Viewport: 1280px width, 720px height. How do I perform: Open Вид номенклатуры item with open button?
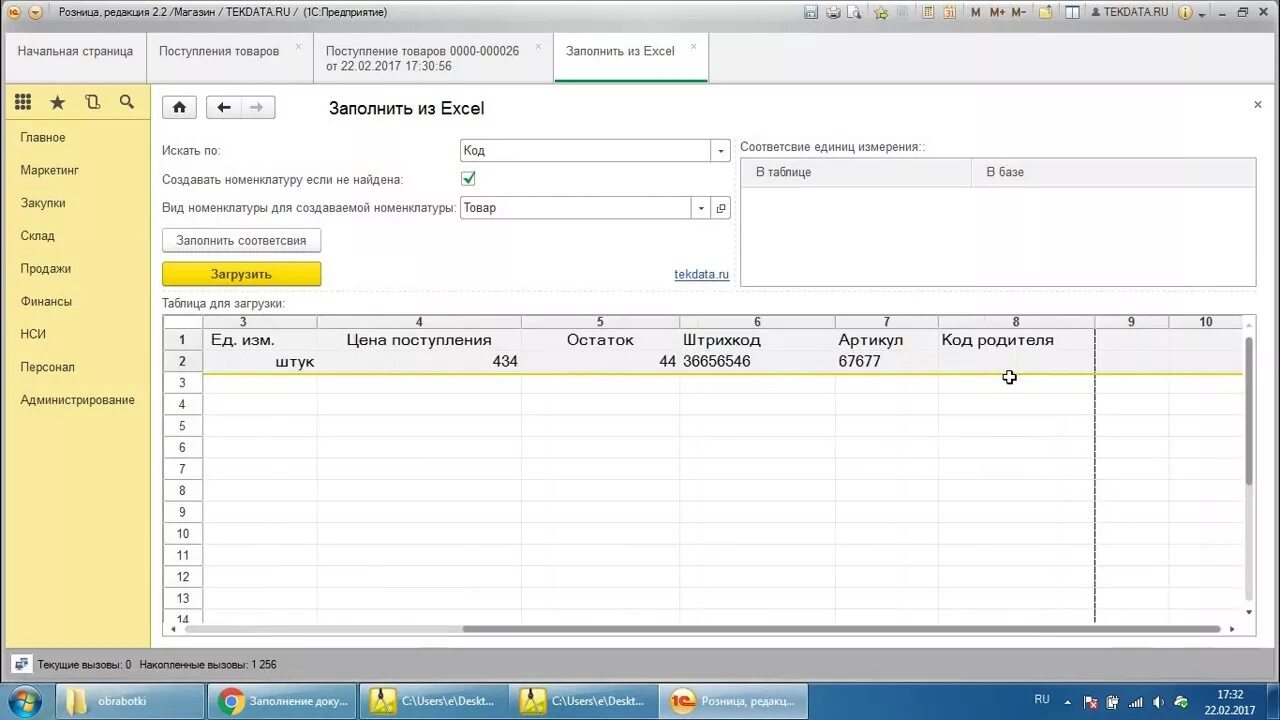coord(721,208)
